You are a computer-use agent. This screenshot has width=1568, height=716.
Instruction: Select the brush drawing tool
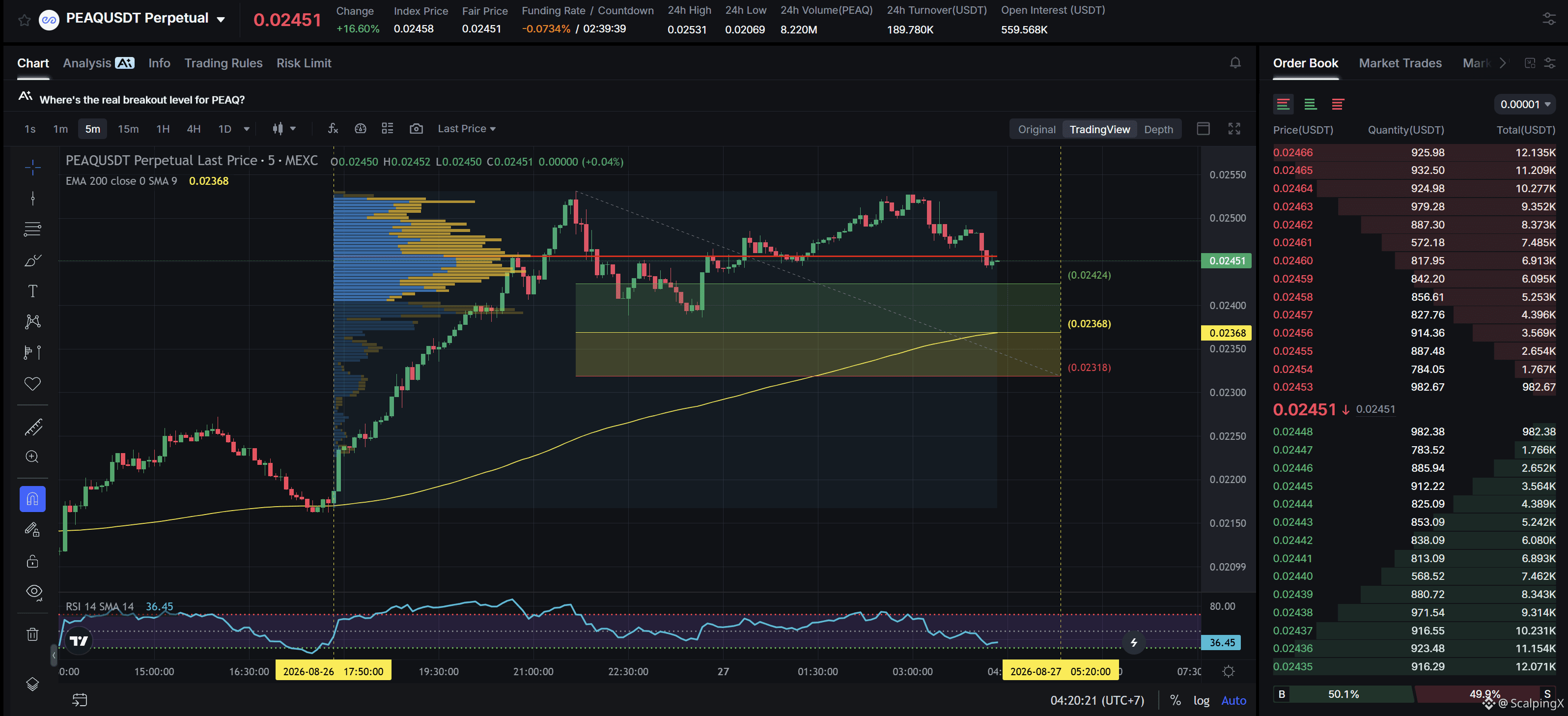point(33,260)
